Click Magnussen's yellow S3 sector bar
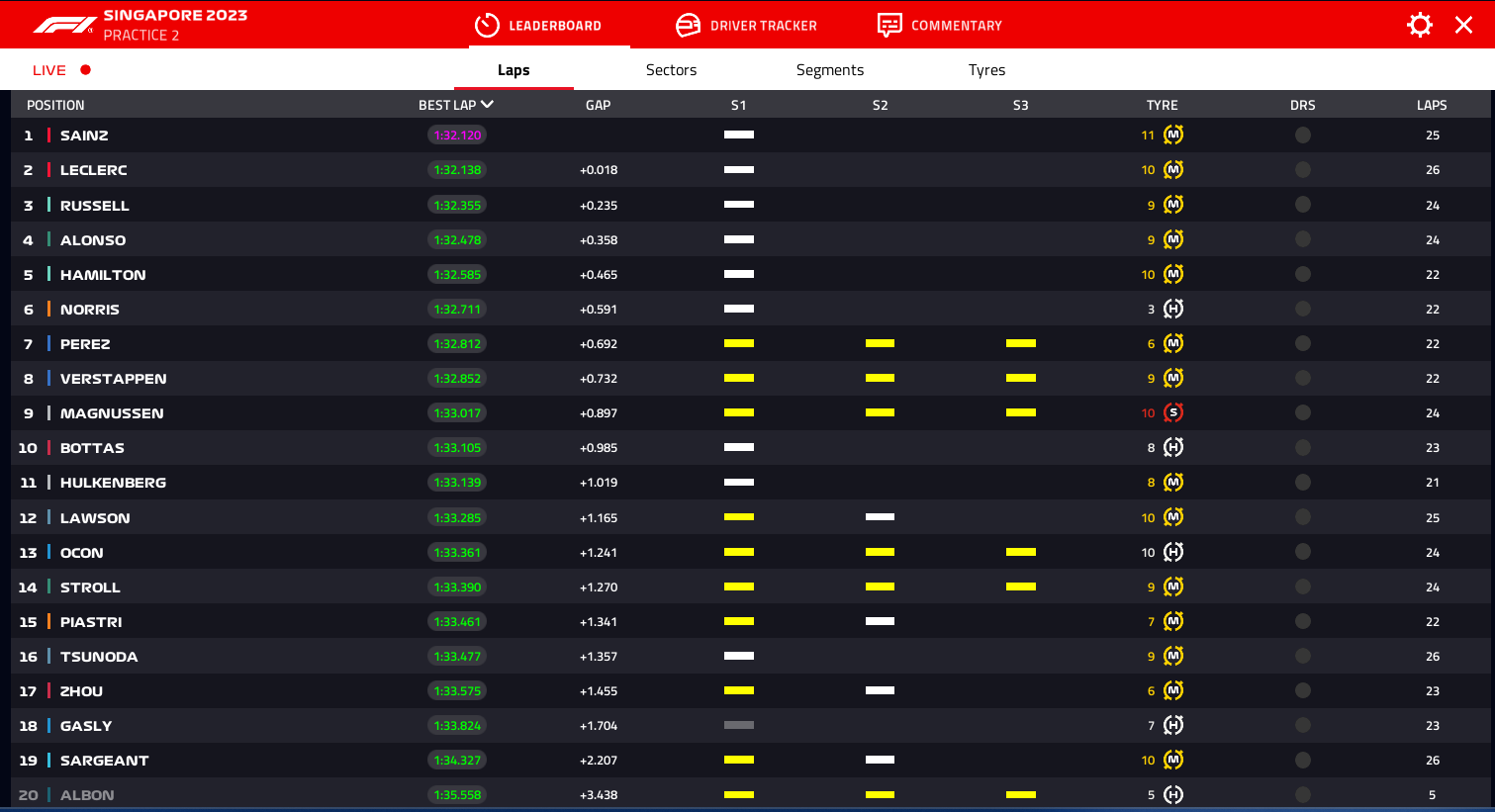The width and height of the screenshot is (1495, 812). click(x=1021, y=412)
